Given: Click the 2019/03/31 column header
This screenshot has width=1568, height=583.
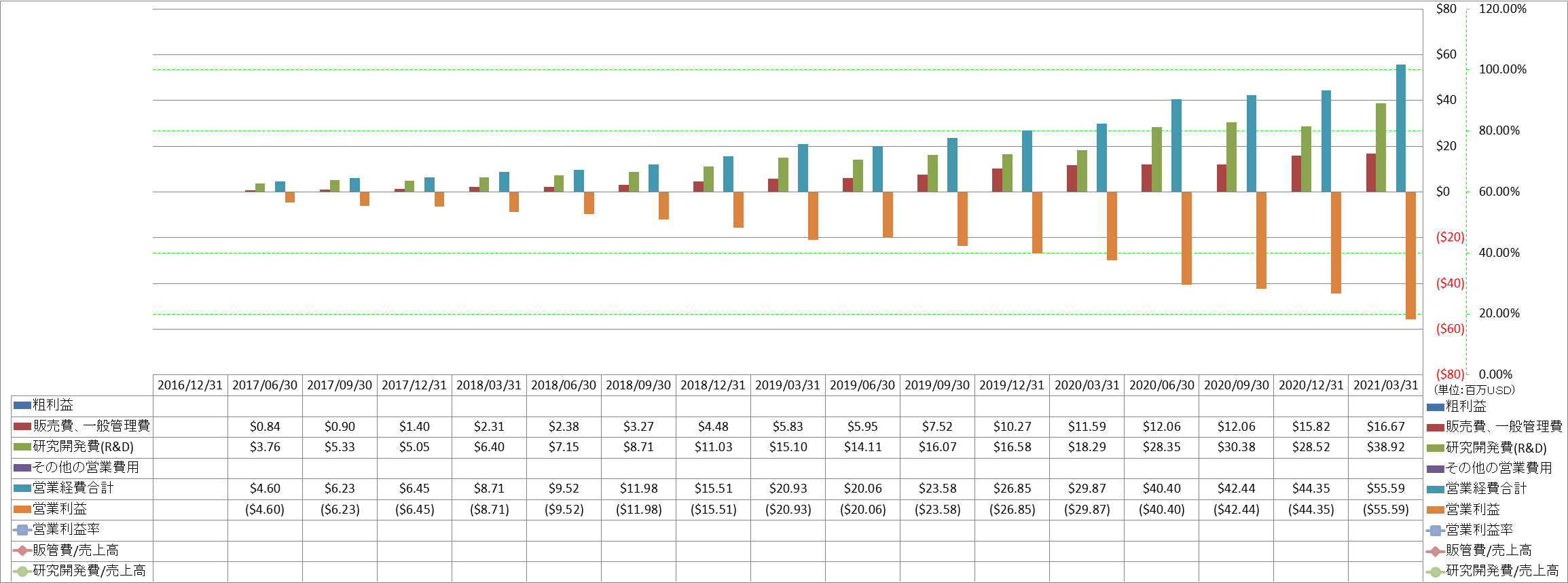Looking at the screenshot, I should pos(788,385).
